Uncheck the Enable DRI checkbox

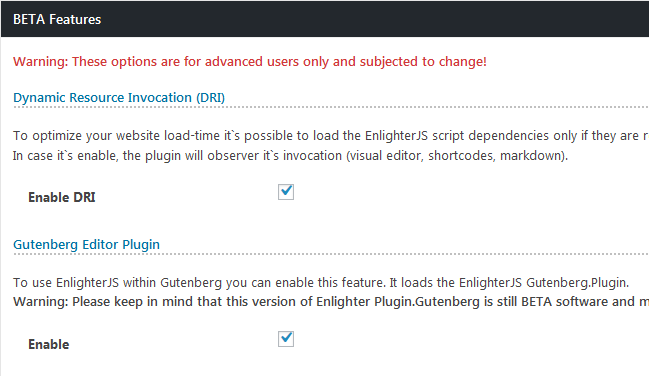[286, 192]
